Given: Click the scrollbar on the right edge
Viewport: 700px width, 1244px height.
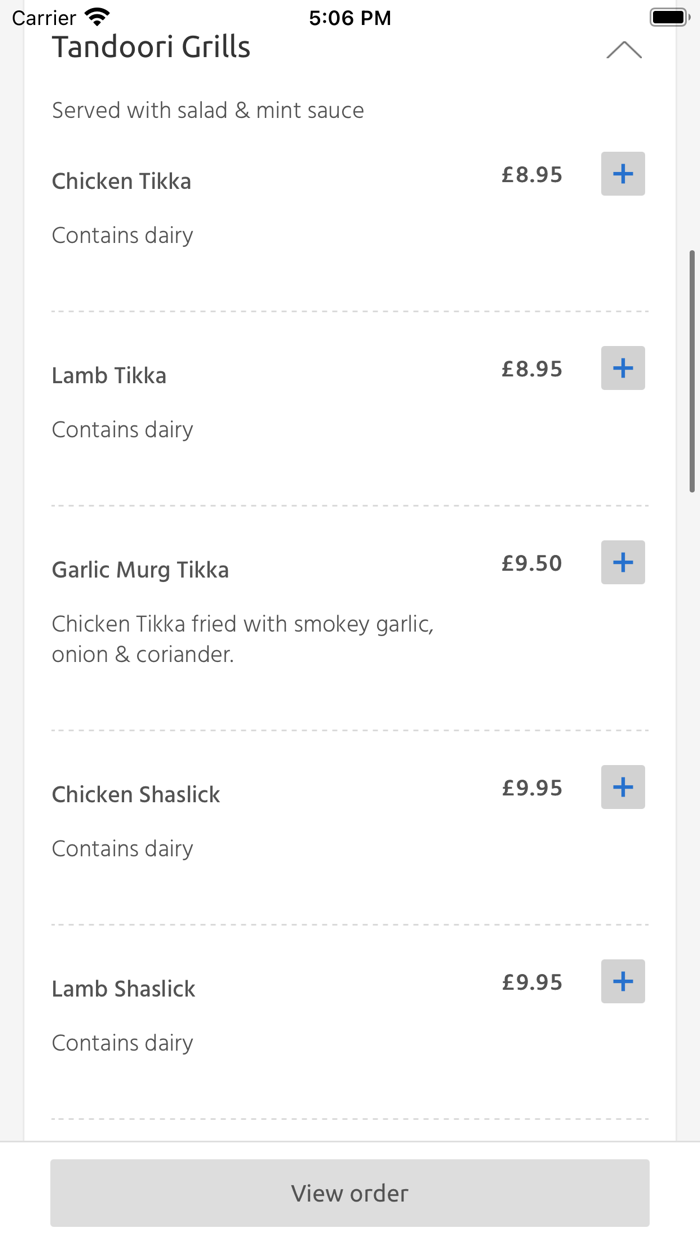Looking at the screenshot, I should (693, 370).
